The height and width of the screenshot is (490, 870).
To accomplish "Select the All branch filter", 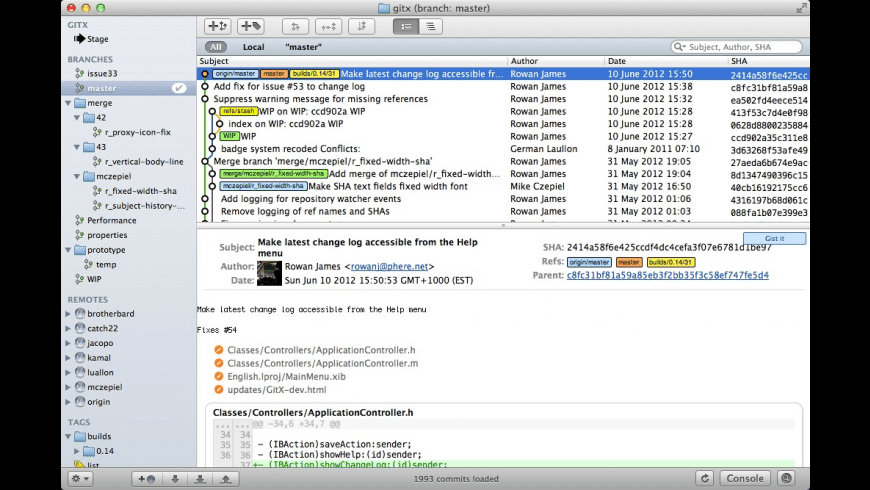I will [216, 47].
